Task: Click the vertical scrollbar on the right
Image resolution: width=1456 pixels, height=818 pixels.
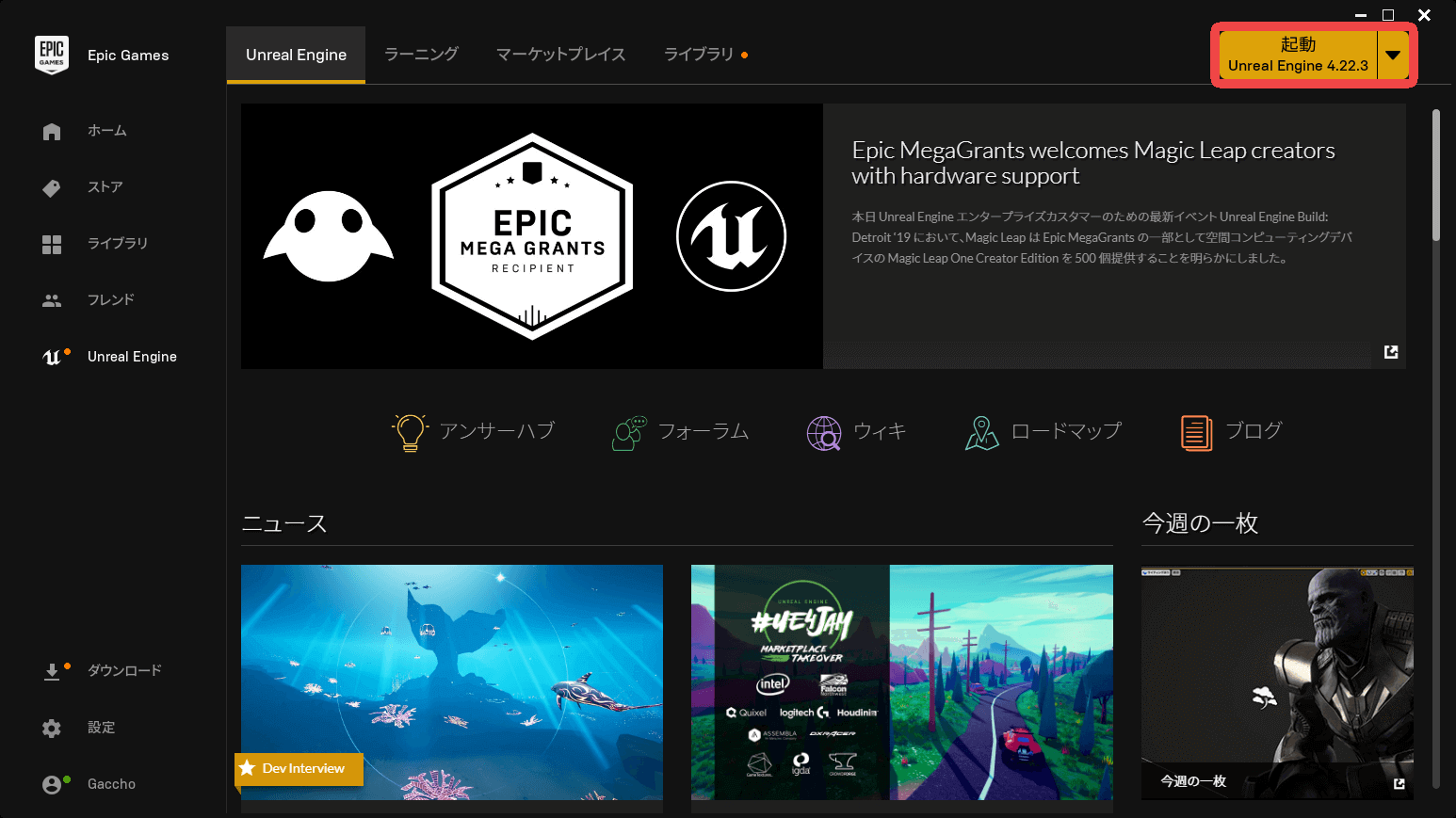Action: pos(1436,177)
